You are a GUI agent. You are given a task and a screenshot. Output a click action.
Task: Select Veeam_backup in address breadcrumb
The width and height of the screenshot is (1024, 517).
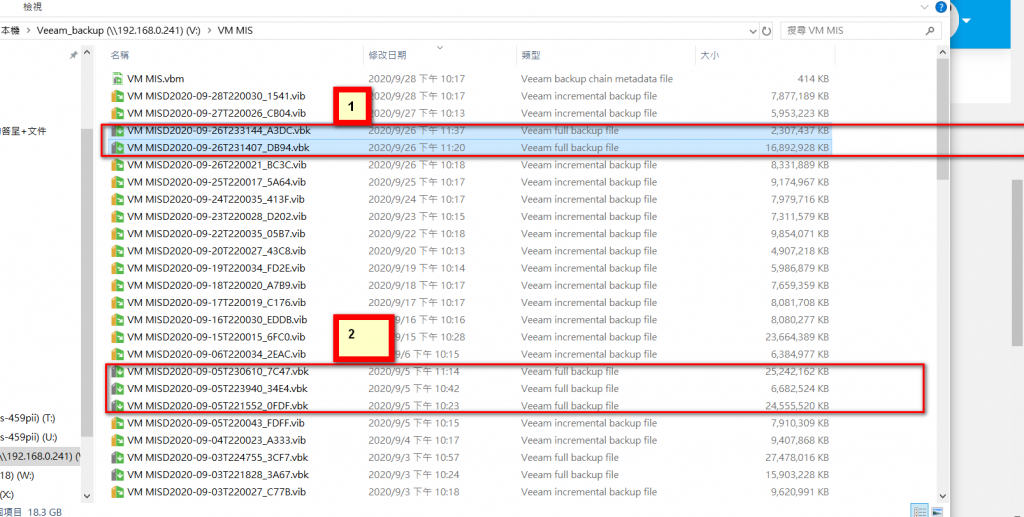click(118, 31)
